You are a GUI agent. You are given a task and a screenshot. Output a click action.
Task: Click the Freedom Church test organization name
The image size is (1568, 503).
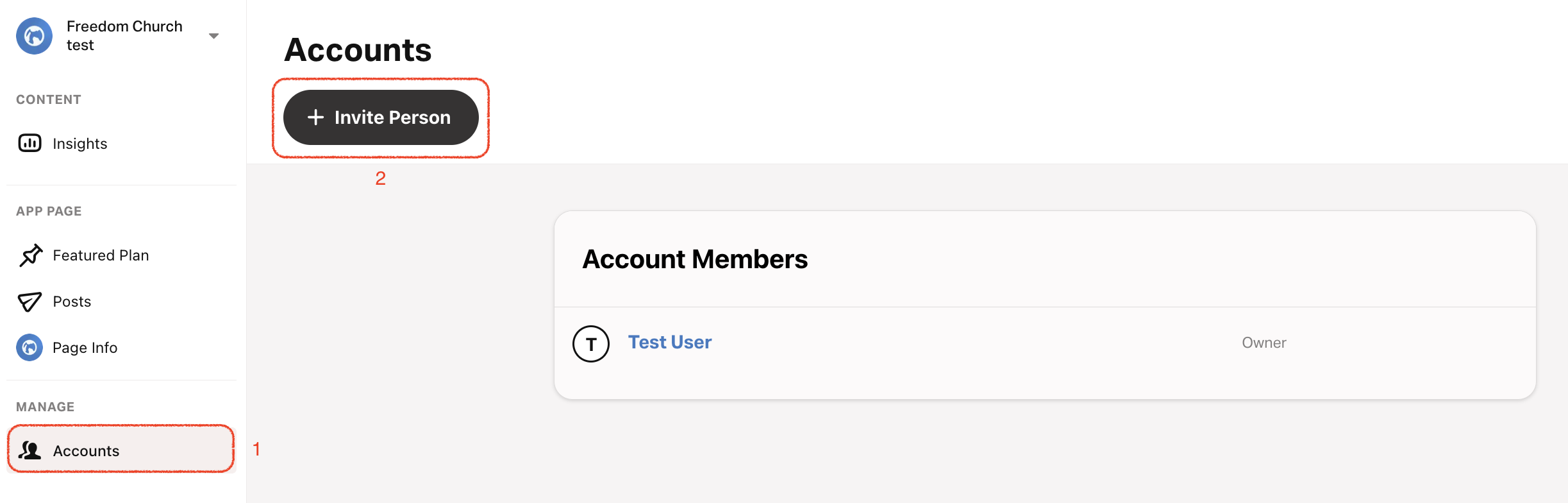click(x=124, y=35)
